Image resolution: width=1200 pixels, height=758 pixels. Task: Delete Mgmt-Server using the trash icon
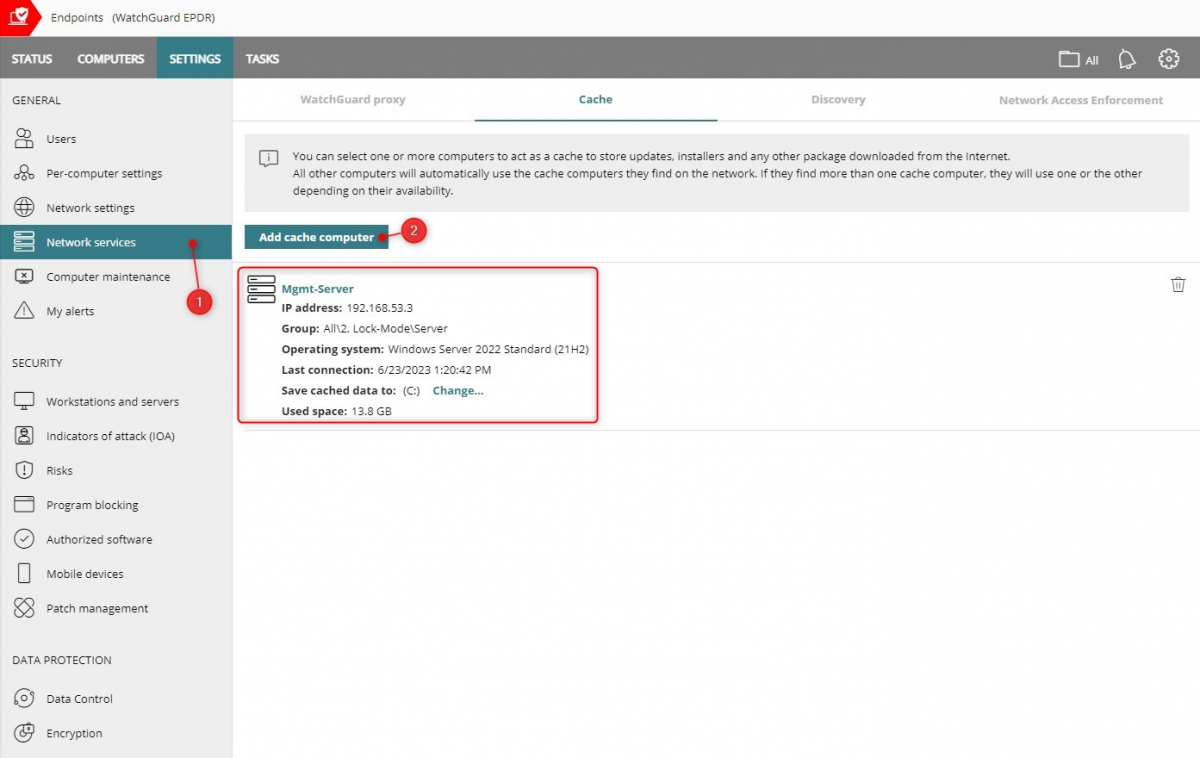(1178, 284)
